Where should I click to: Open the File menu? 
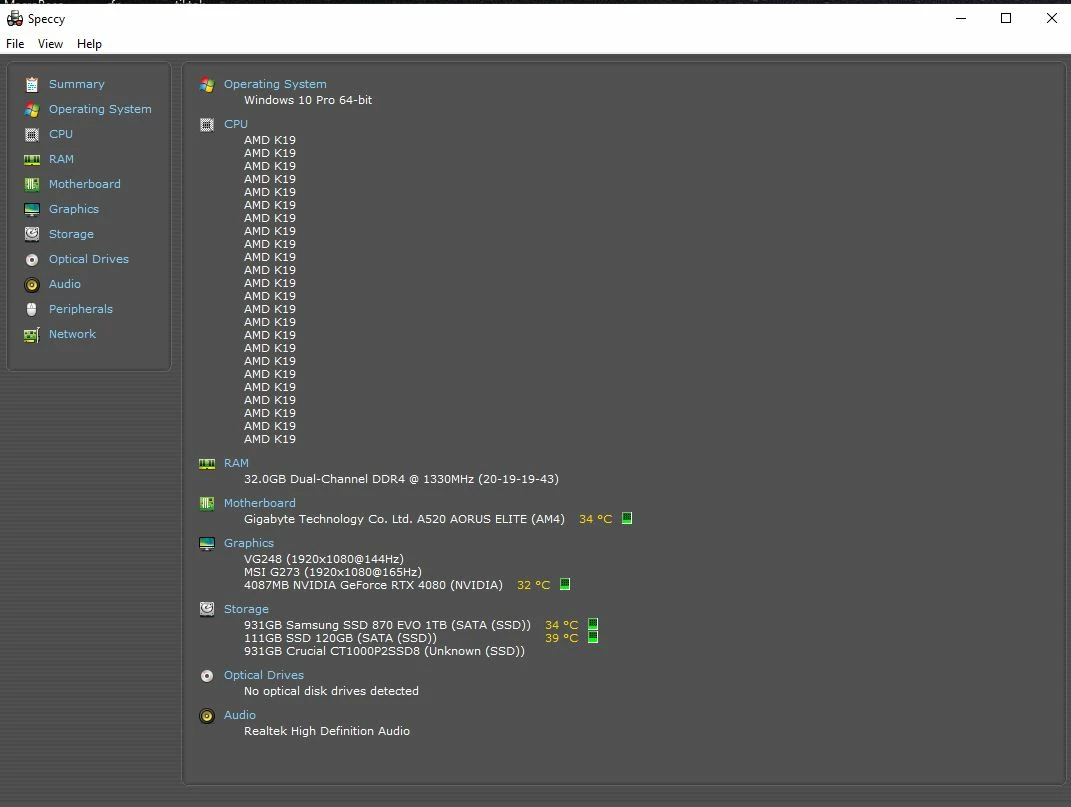[x=15, y=44]
